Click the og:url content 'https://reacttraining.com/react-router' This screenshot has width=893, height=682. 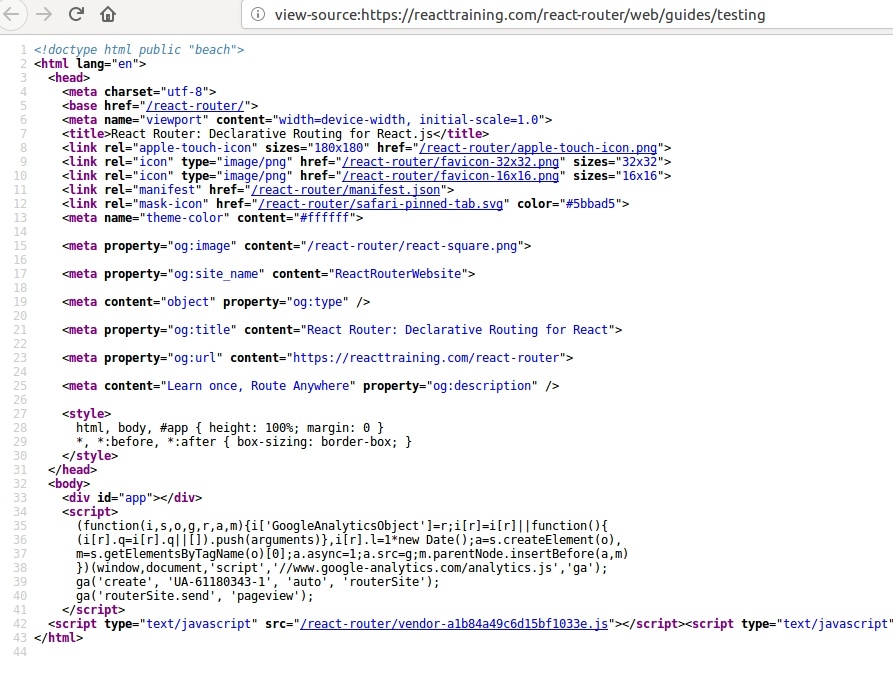point(426,358)
